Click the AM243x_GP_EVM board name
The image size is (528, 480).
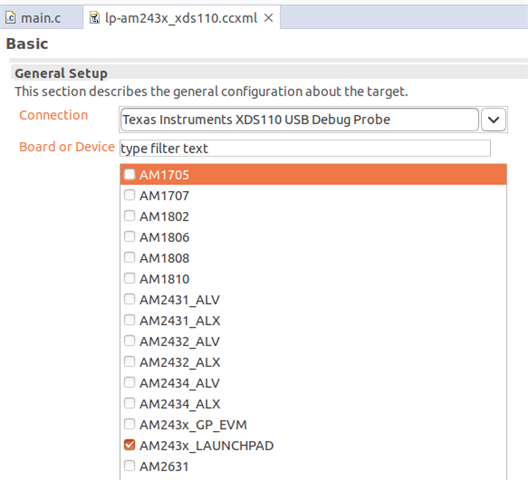coord(193,425)
